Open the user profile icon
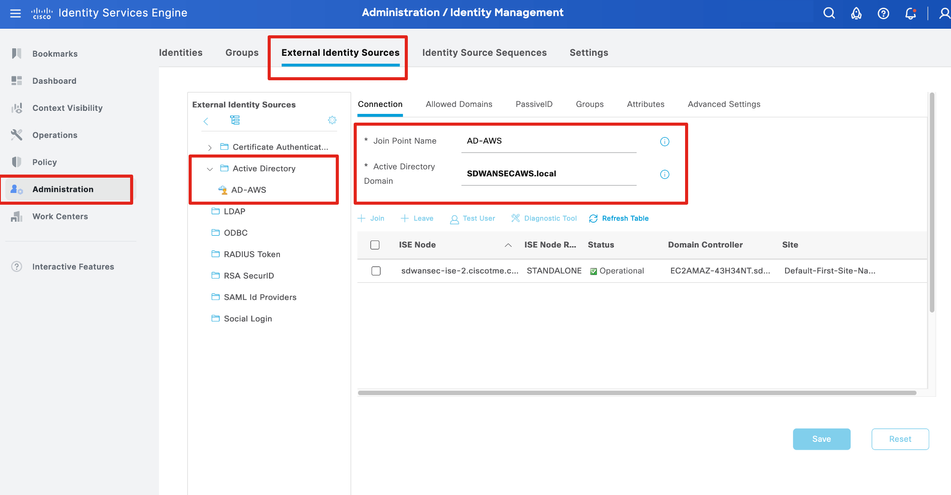951x495 pixels. click(944, 13)
